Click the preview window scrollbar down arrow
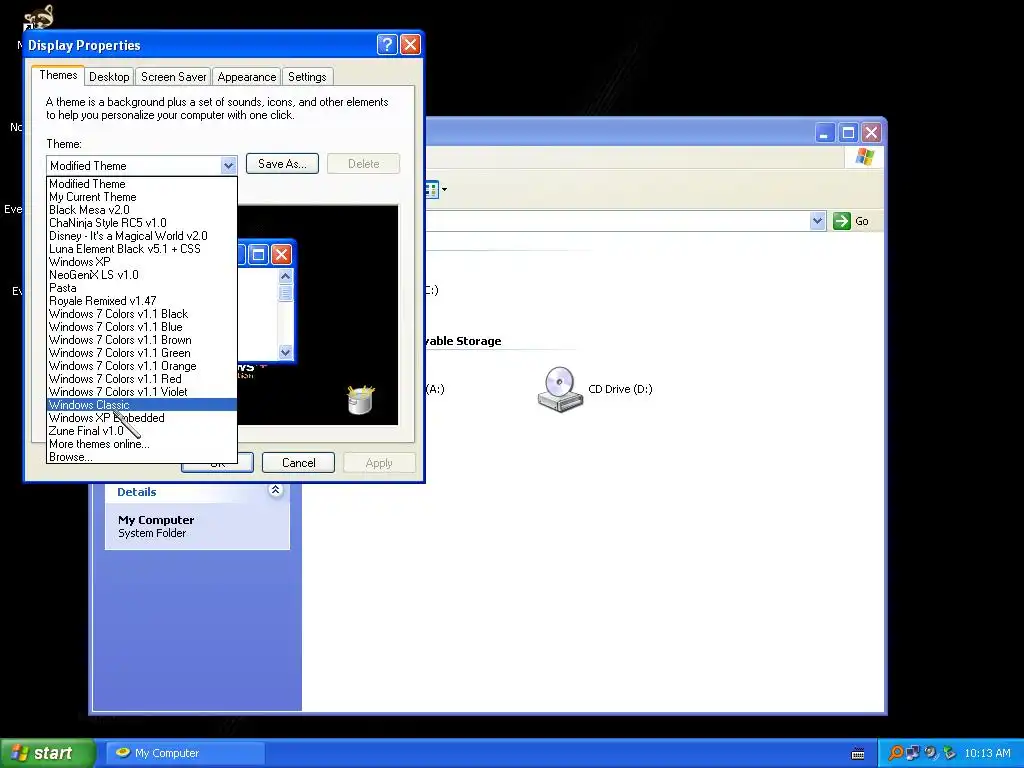Viewport: 1024px width, 768px height. [285, 352]
